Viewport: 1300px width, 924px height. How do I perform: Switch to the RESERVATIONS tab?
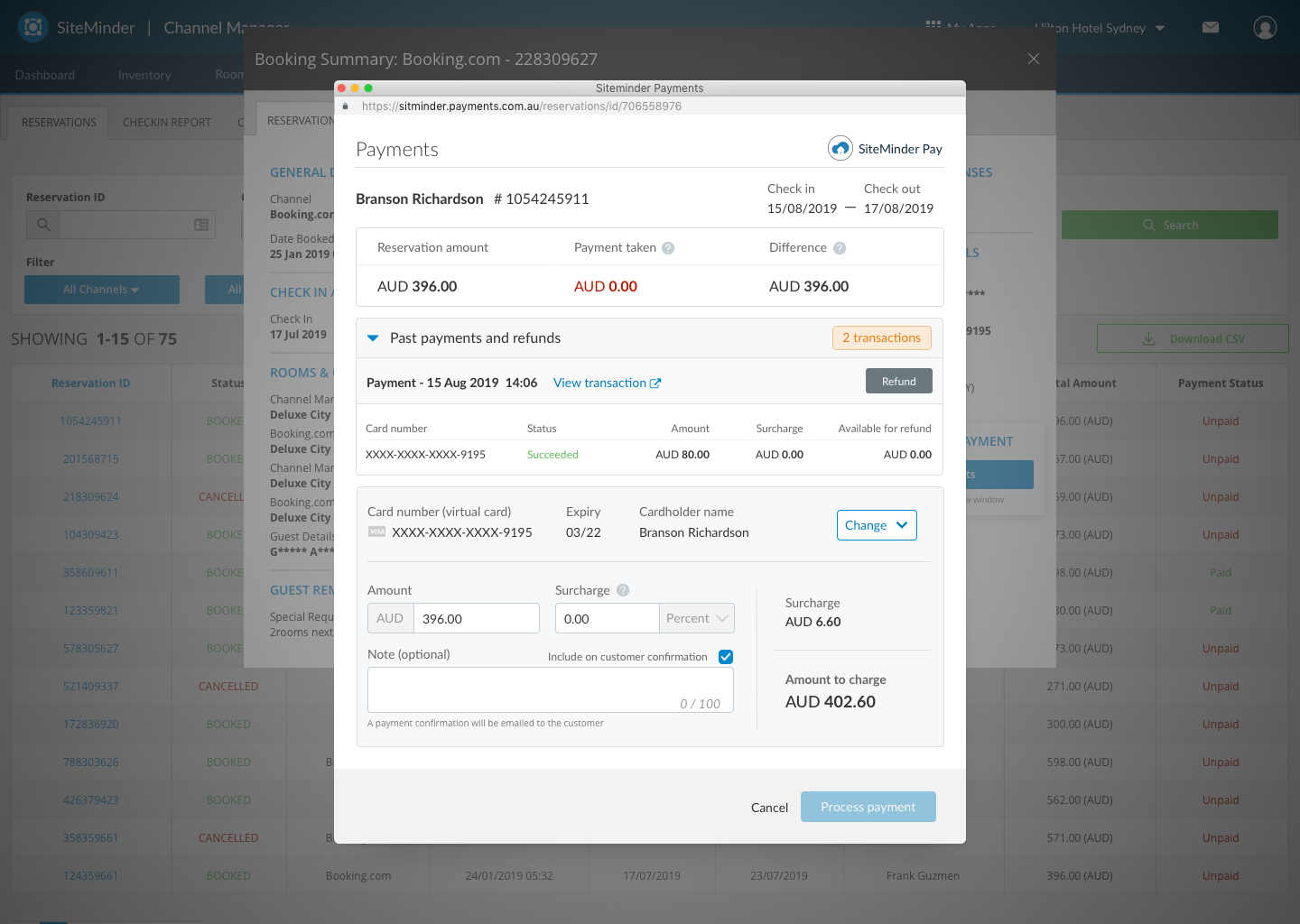[x=59, y=123]
